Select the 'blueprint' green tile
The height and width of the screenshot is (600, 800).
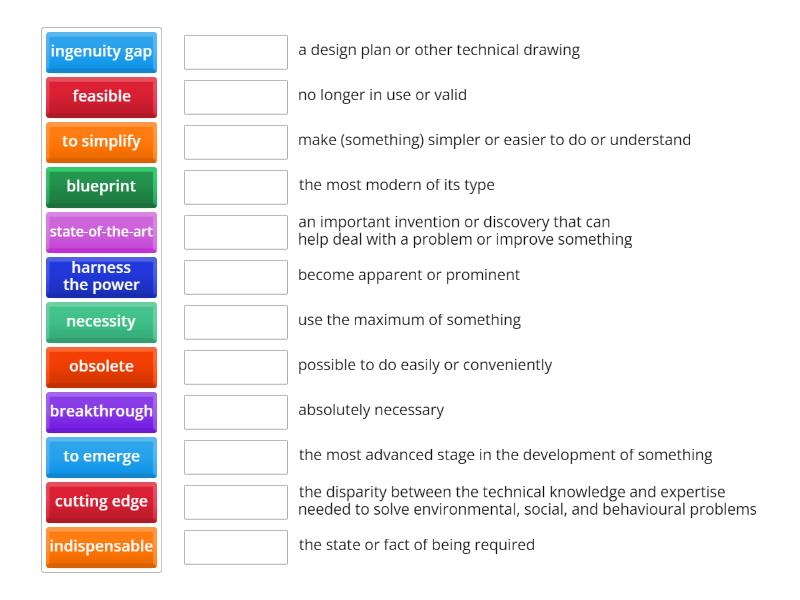point(101,187)
